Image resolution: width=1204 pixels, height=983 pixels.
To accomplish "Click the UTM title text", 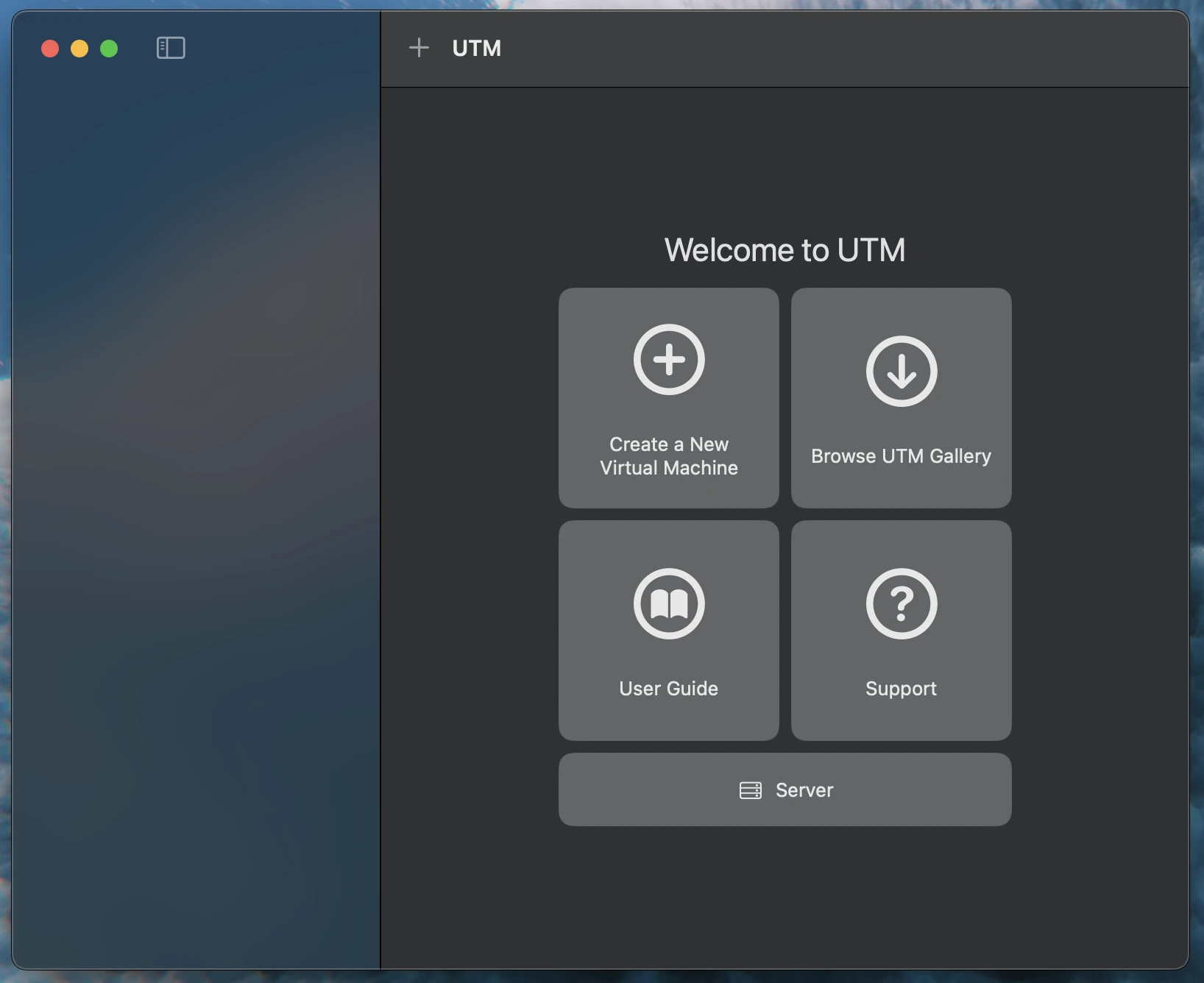I will [476, 49].
